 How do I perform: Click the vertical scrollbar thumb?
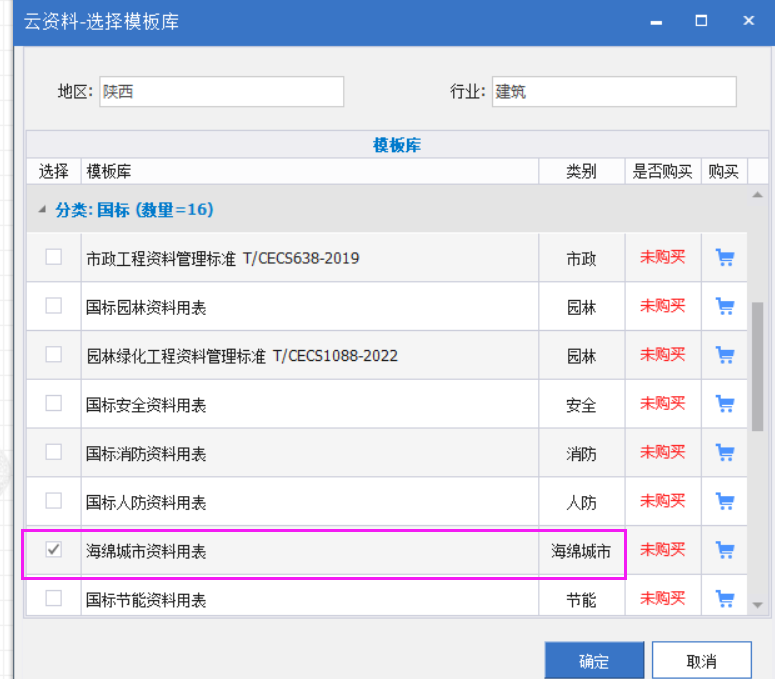[757, 365]
